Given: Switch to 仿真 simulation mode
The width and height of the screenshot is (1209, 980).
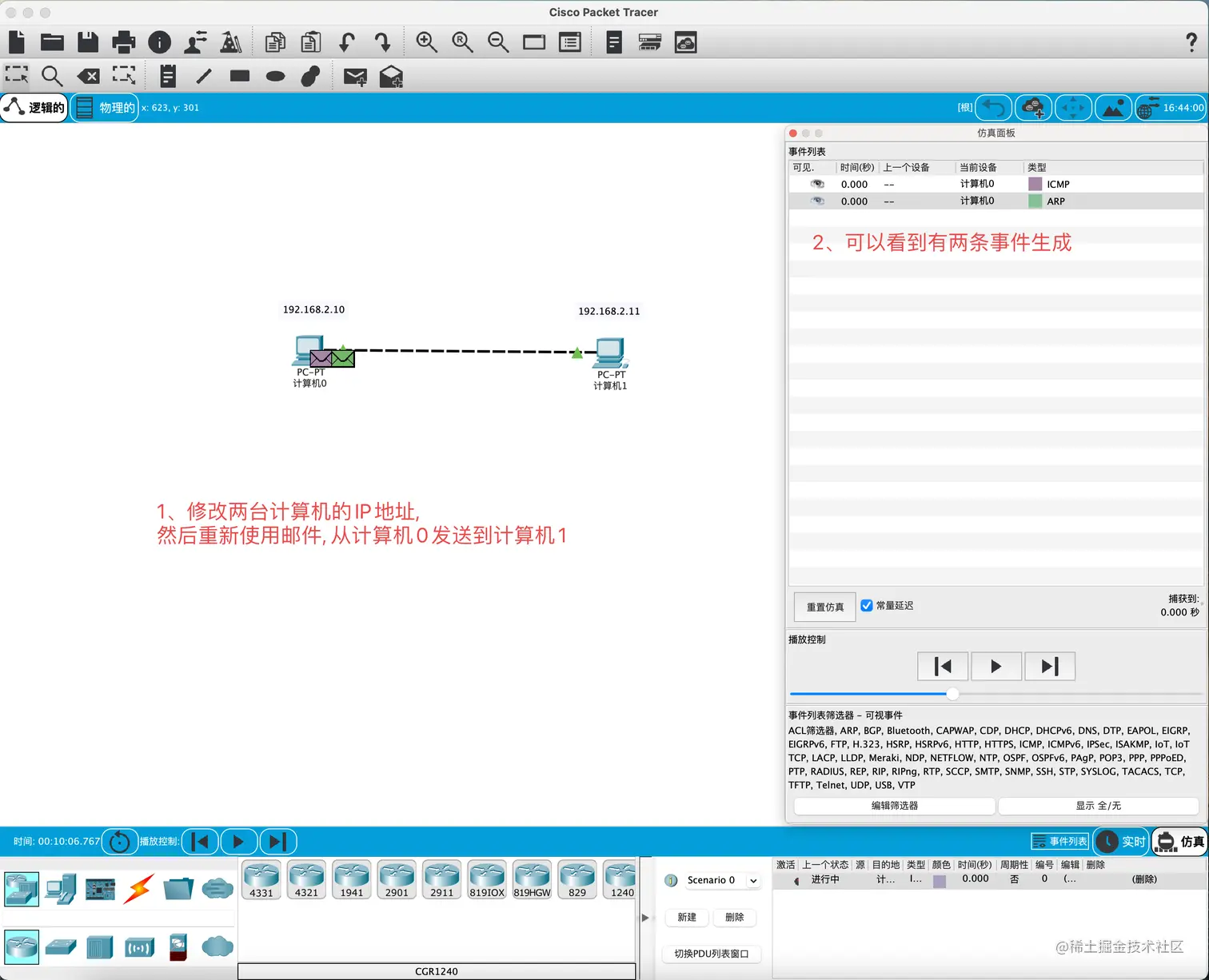Looking at the screenshot, I should [1180, 841].
